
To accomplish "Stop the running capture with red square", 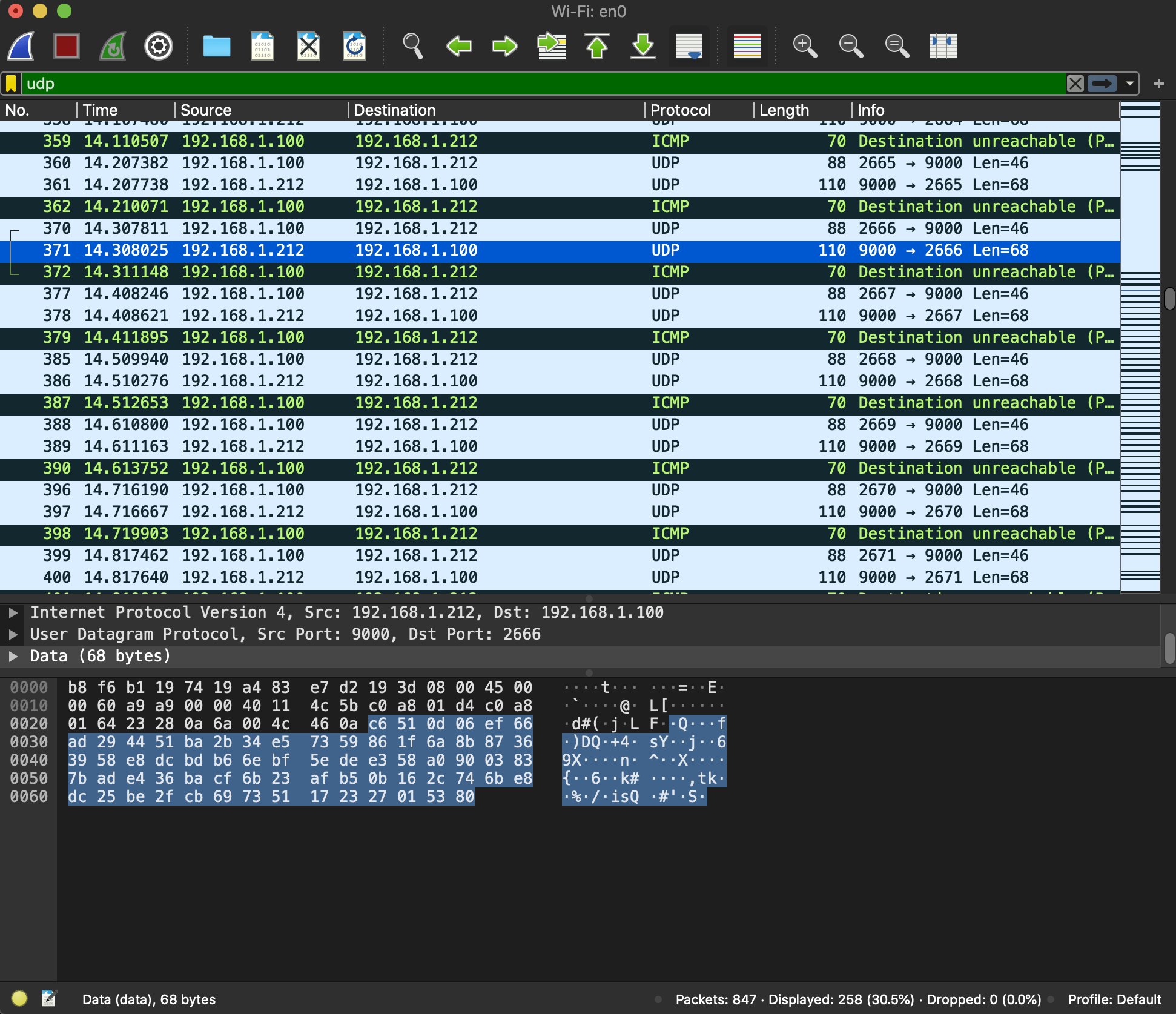I will pos(66,46).
